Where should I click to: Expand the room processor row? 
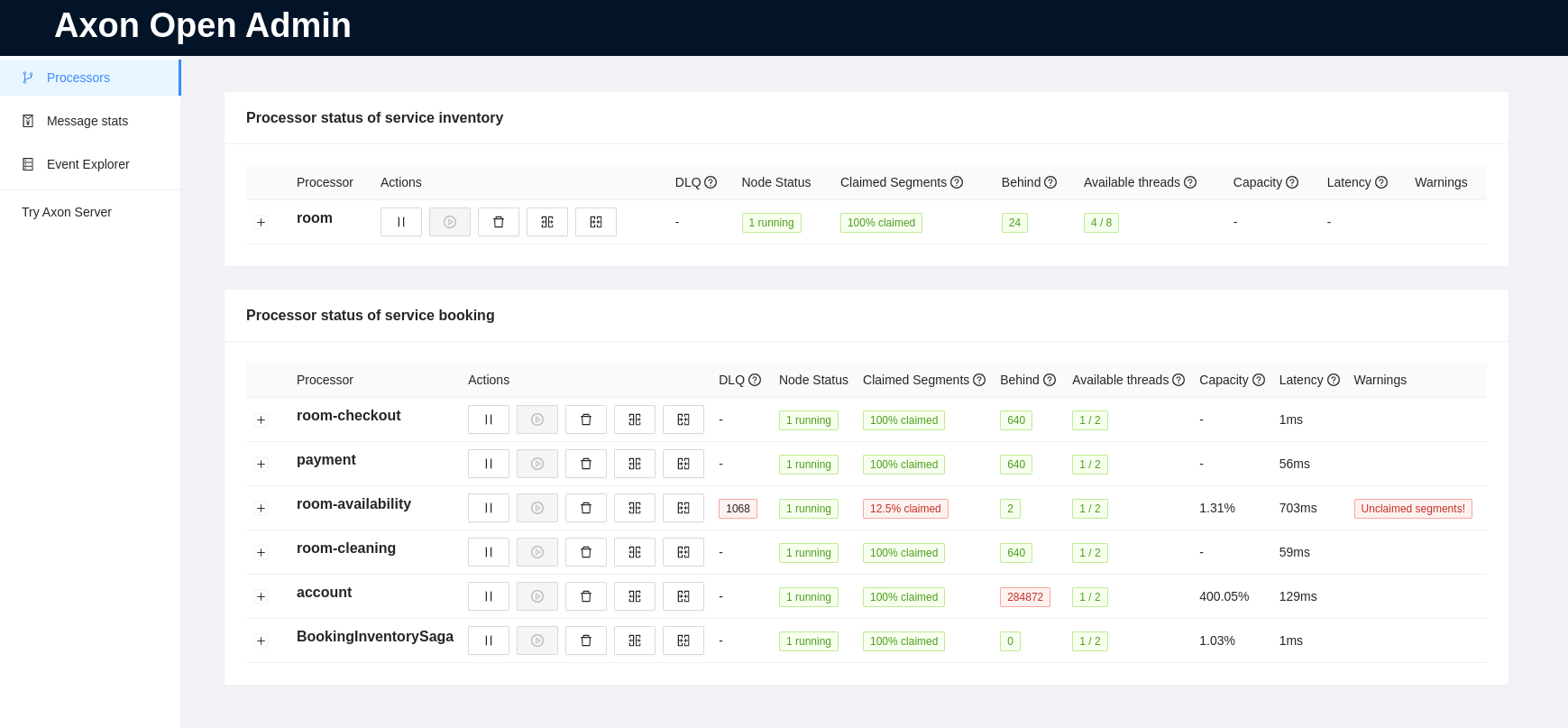coord(261,222)
